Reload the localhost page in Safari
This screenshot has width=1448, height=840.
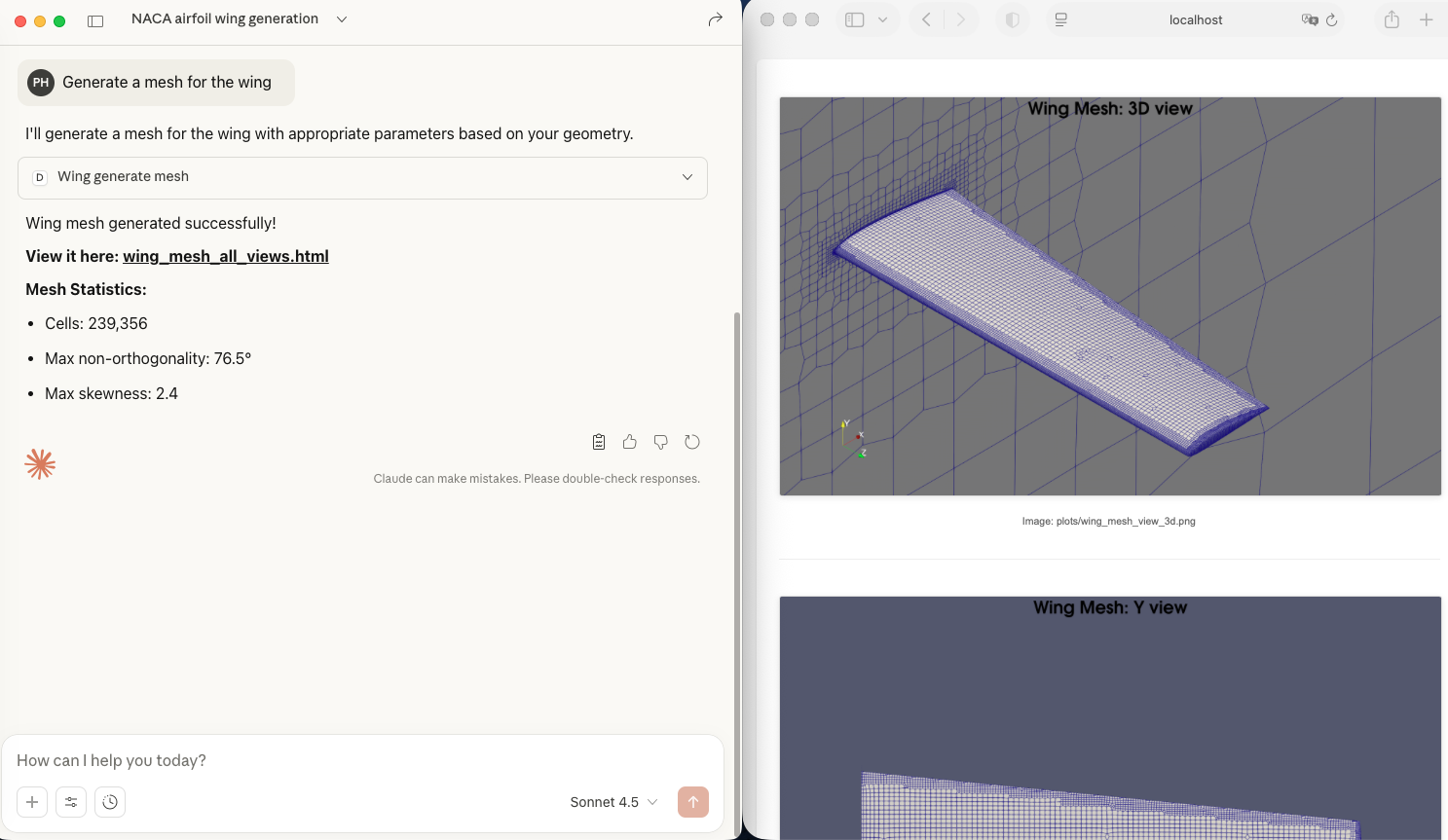1331,19
